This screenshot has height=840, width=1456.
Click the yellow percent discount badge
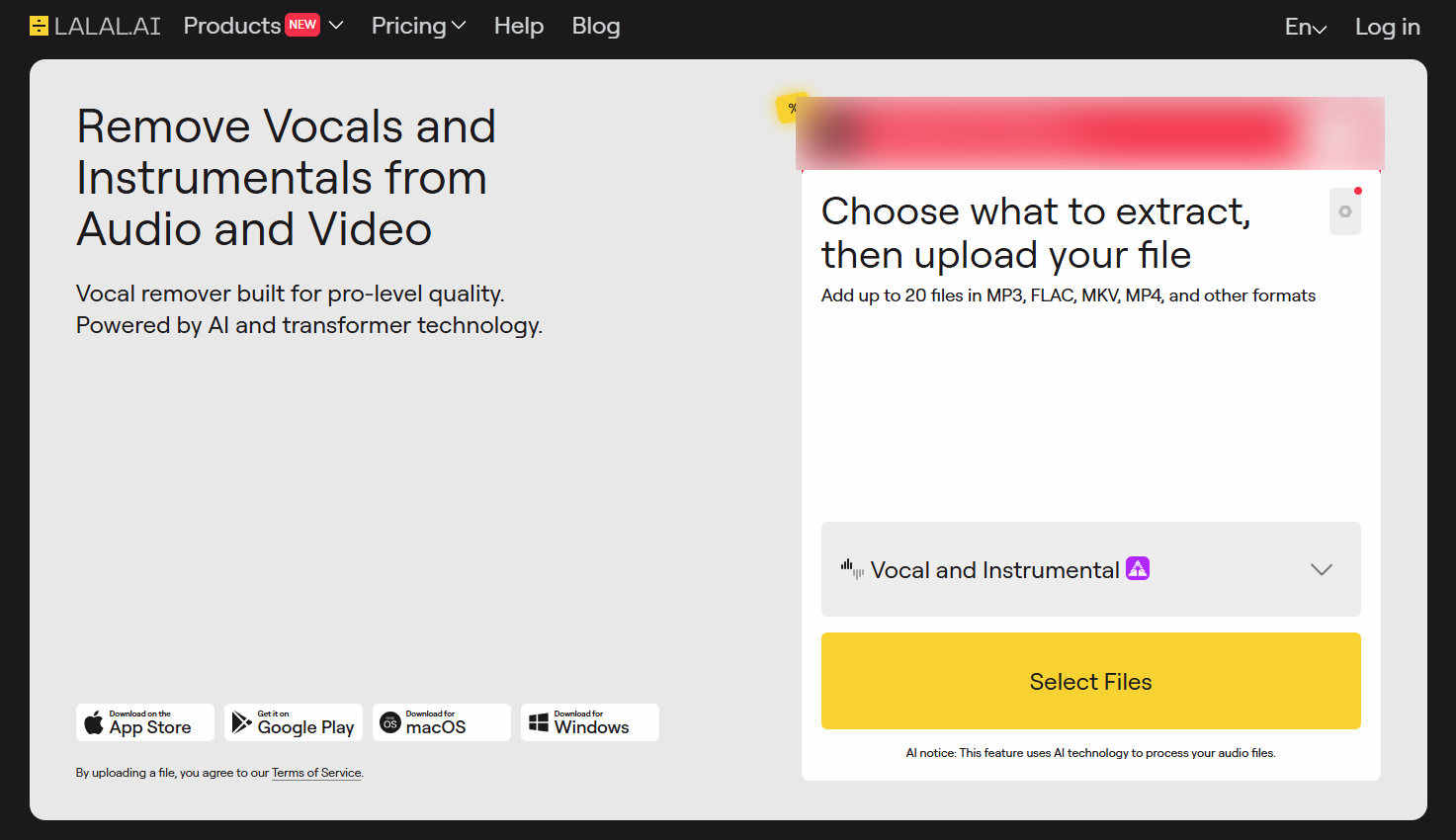[792, 108]
